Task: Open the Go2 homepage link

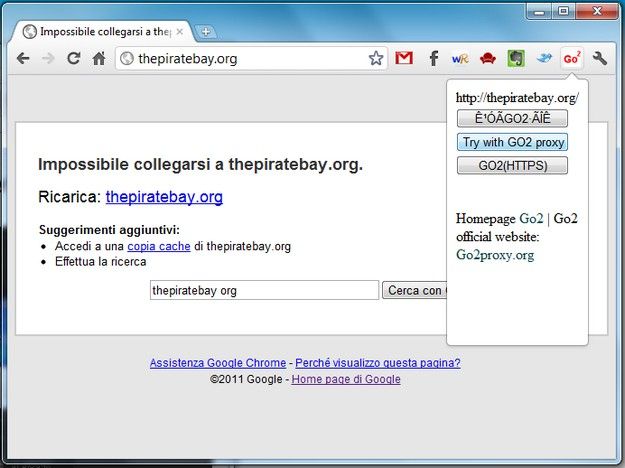Action: click(531, 218)
